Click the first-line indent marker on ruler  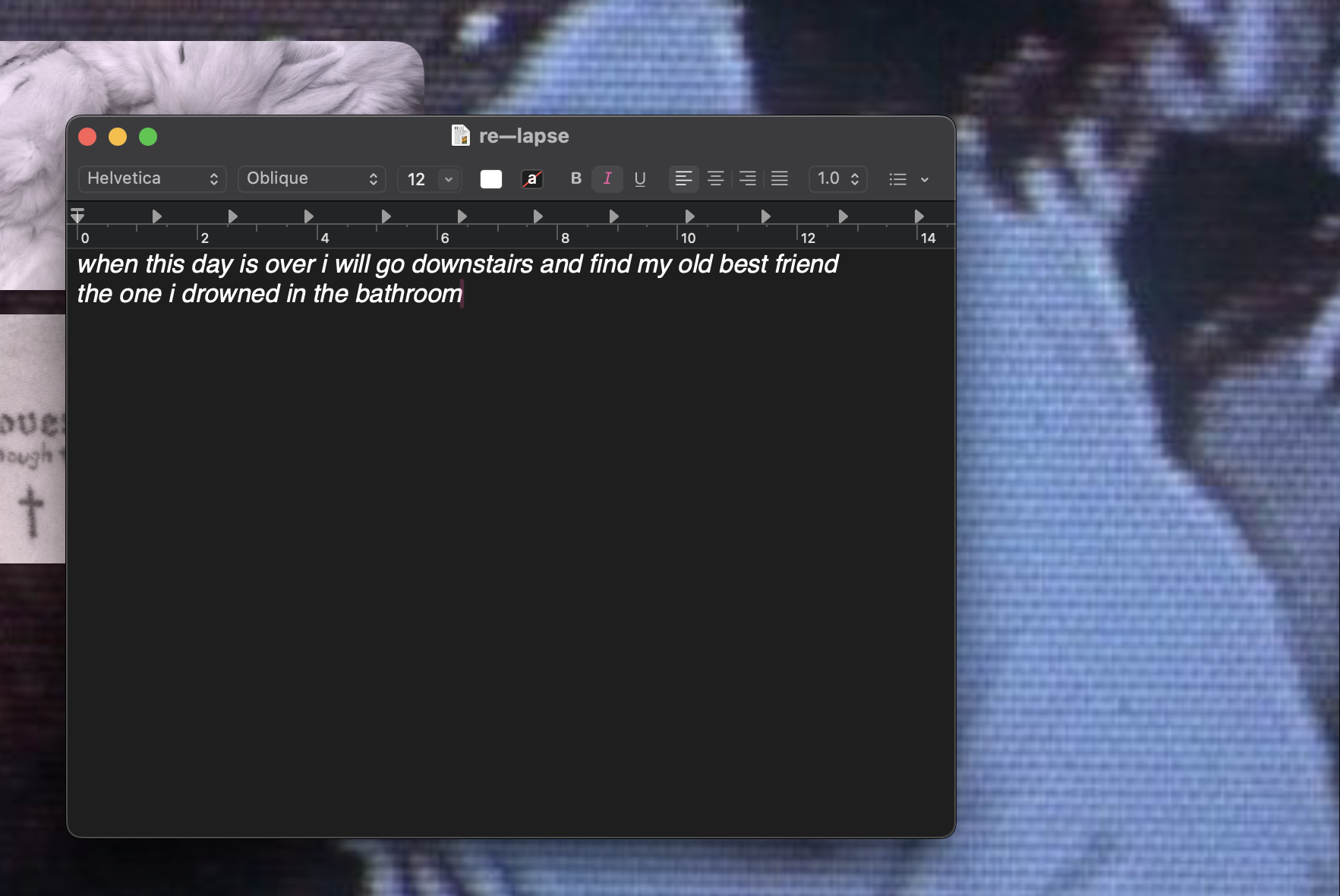pyautogui.click(x=77, y=211)
